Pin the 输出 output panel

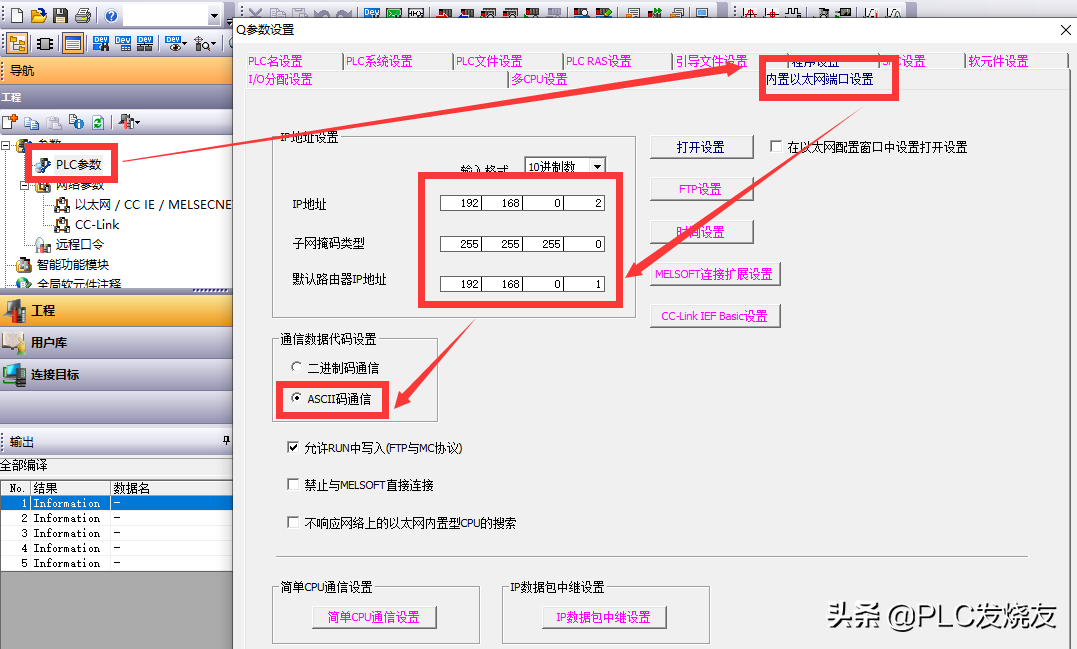click(x=226, y=441)
